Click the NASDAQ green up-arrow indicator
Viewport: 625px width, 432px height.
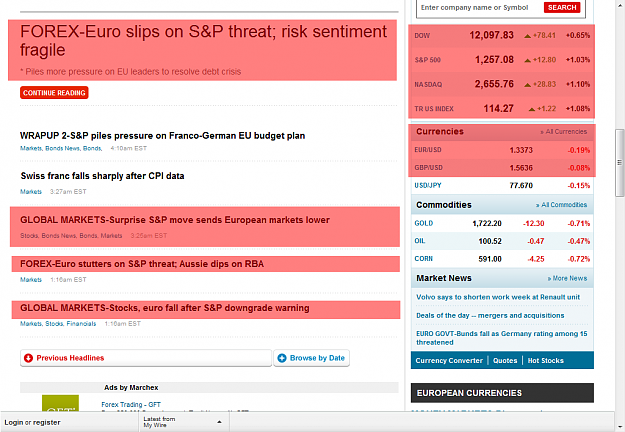coord(527,84)
